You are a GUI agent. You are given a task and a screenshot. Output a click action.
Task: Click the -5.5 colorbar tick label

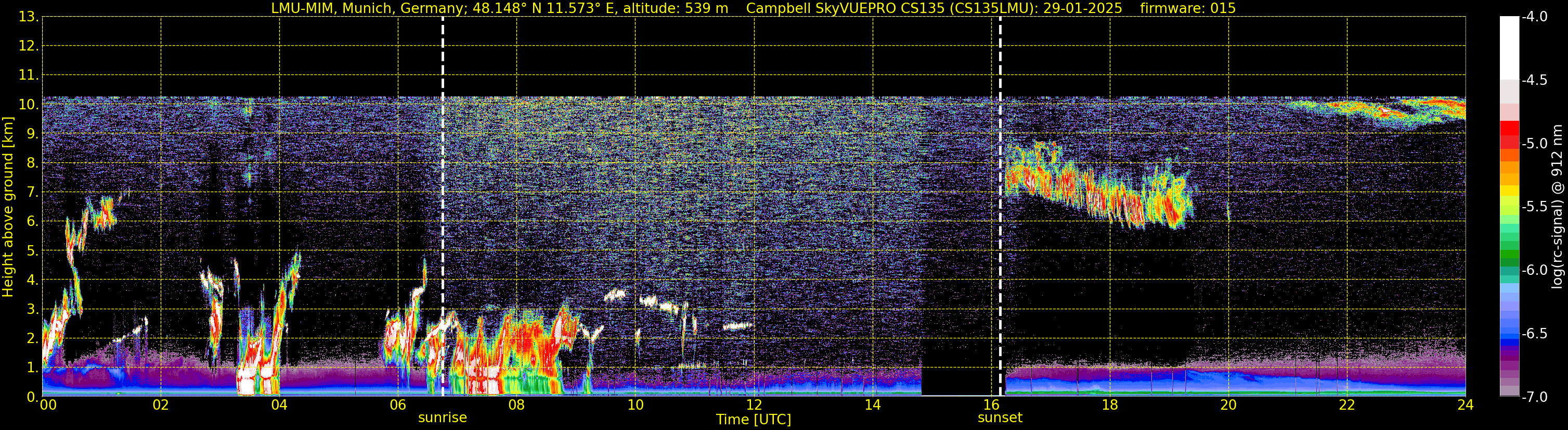click(1534, 207)
